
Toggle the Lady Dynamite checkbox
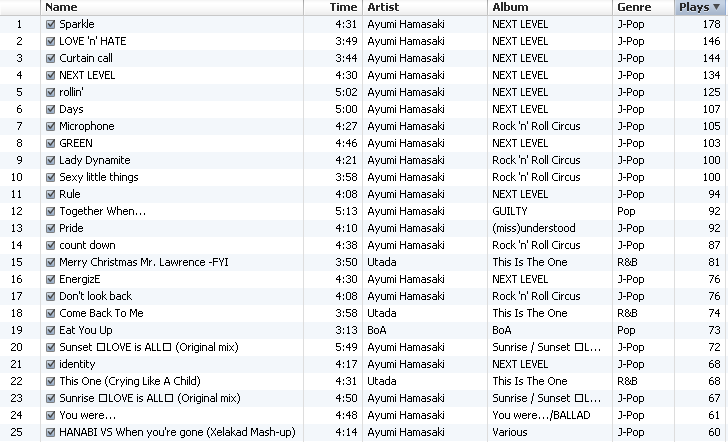point(51,160)
